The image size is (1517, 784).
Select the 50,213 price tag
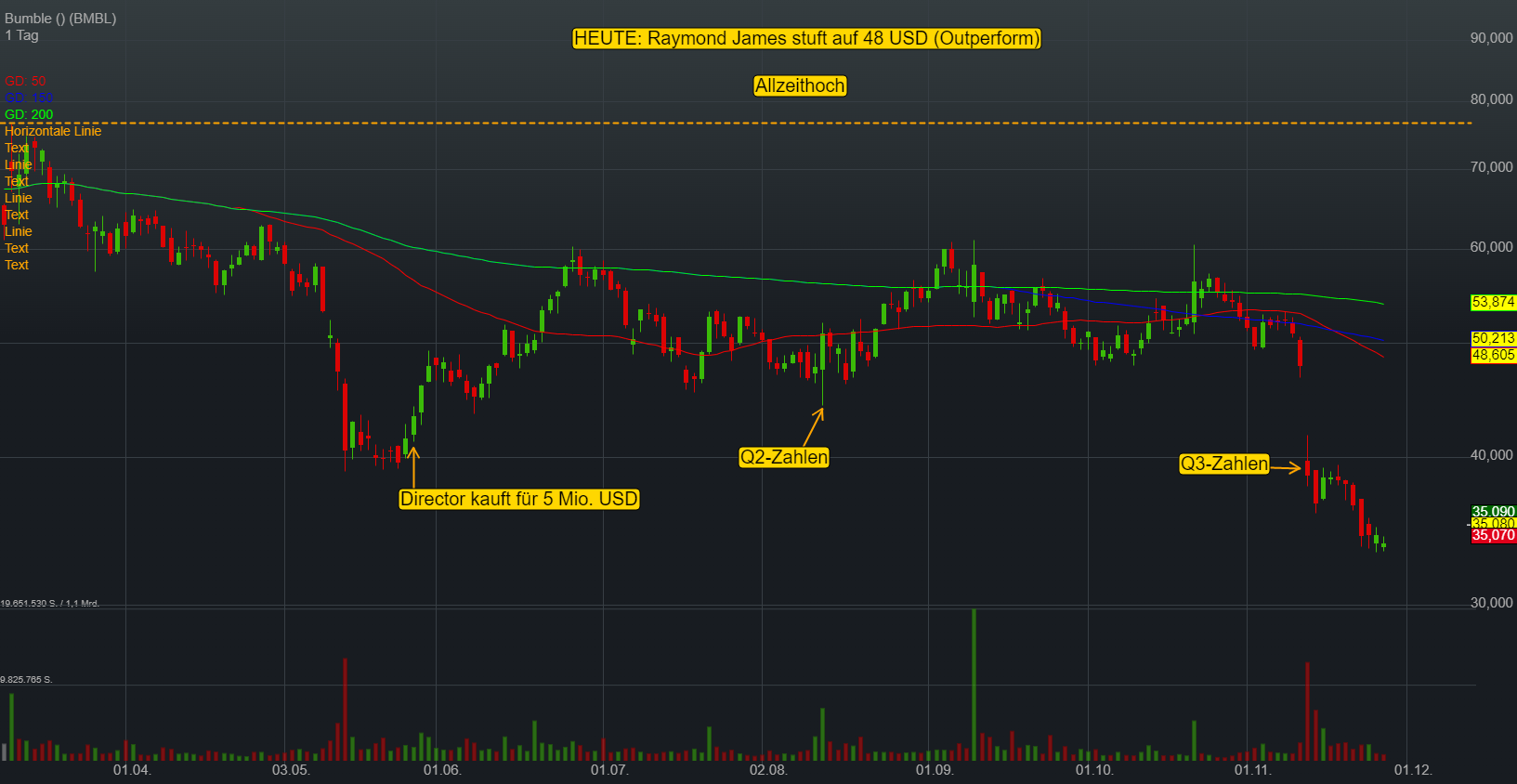[1494, 338]
